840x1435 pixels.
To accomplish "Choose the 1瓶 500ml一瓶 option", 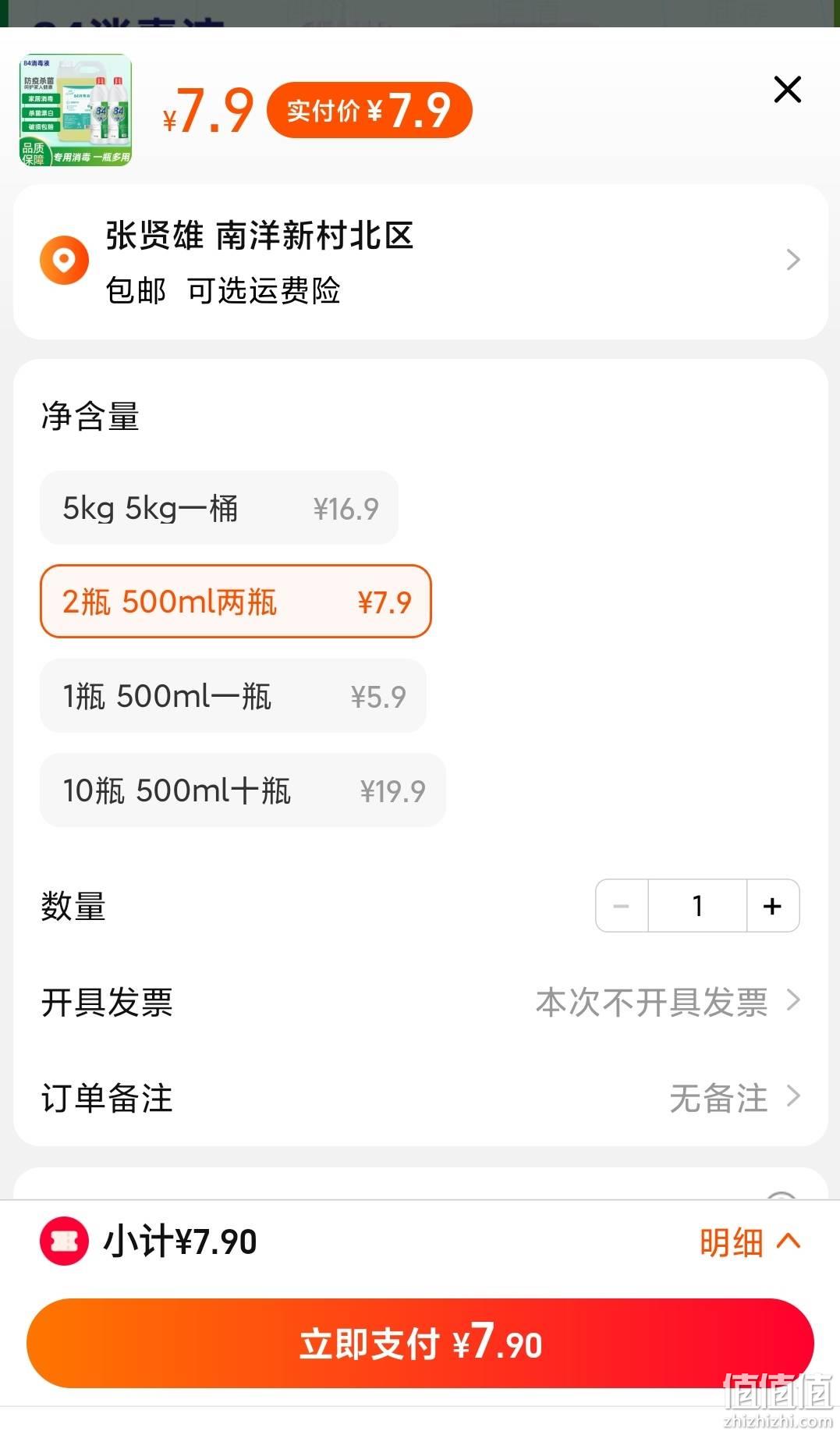I will pyautogui.click(x=233, y=696).
